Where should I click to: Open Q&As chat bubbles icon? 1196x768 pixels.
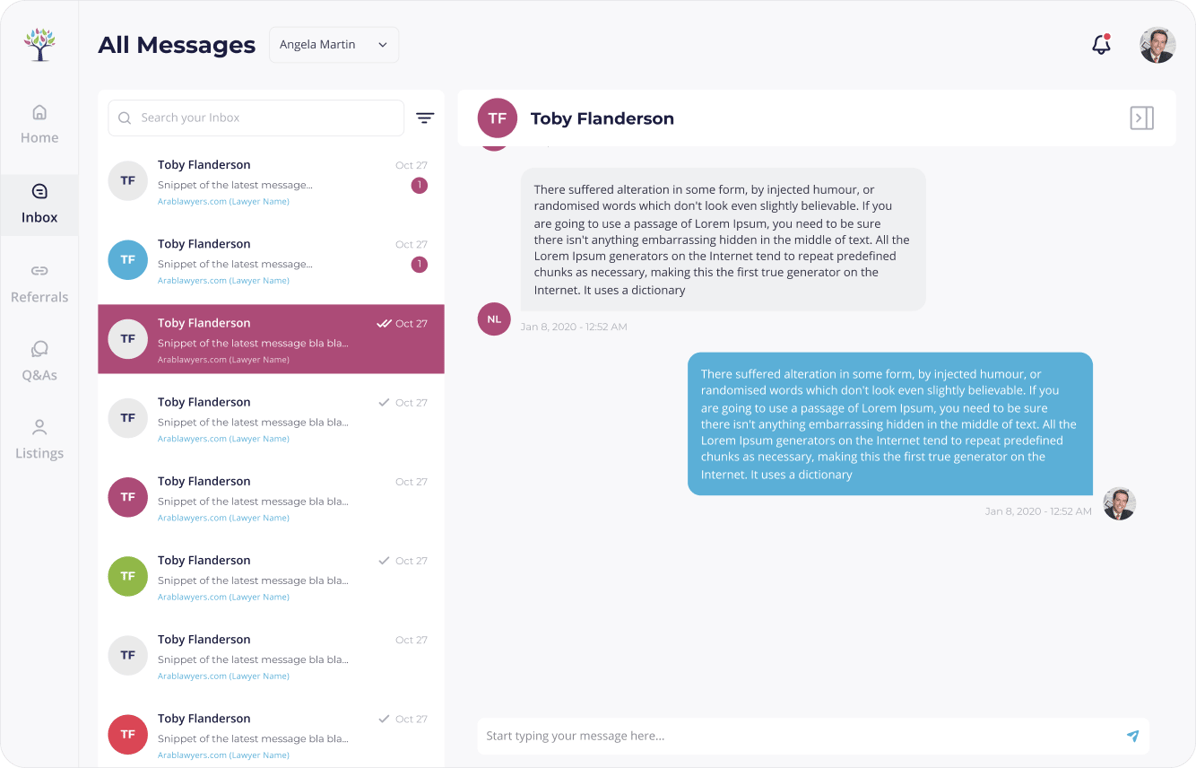click(40, 349)
